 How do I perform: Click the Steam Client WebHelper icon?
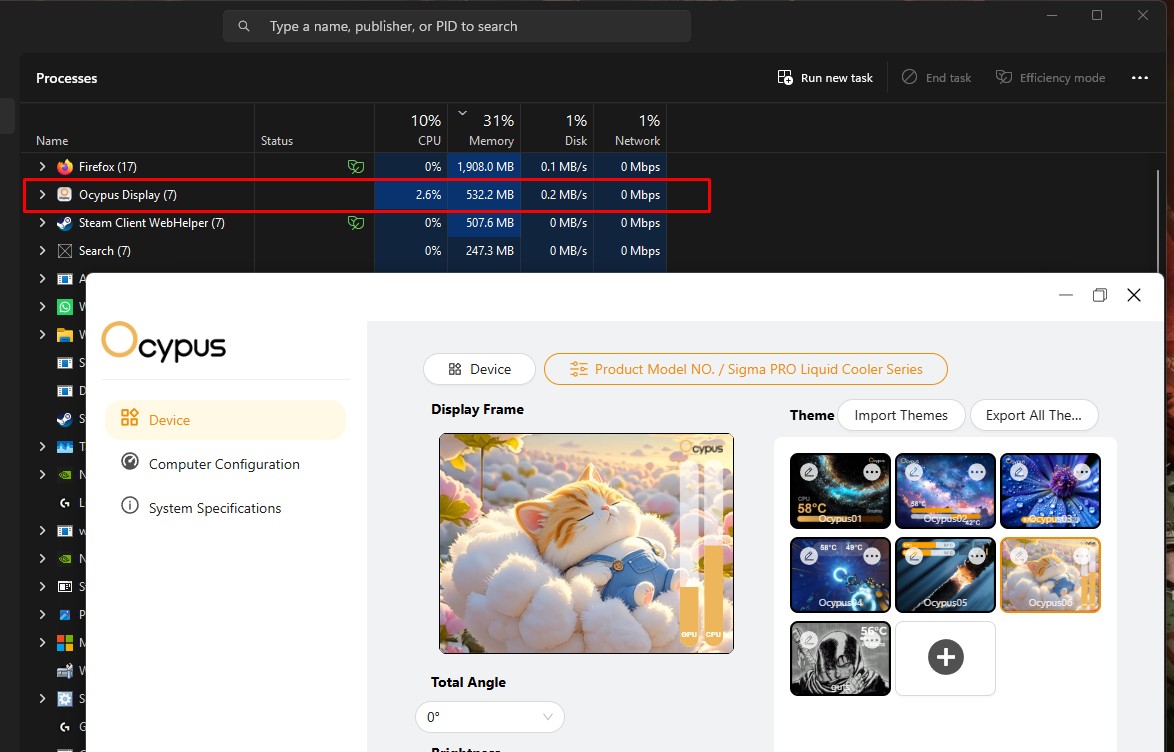pos(65,222)
